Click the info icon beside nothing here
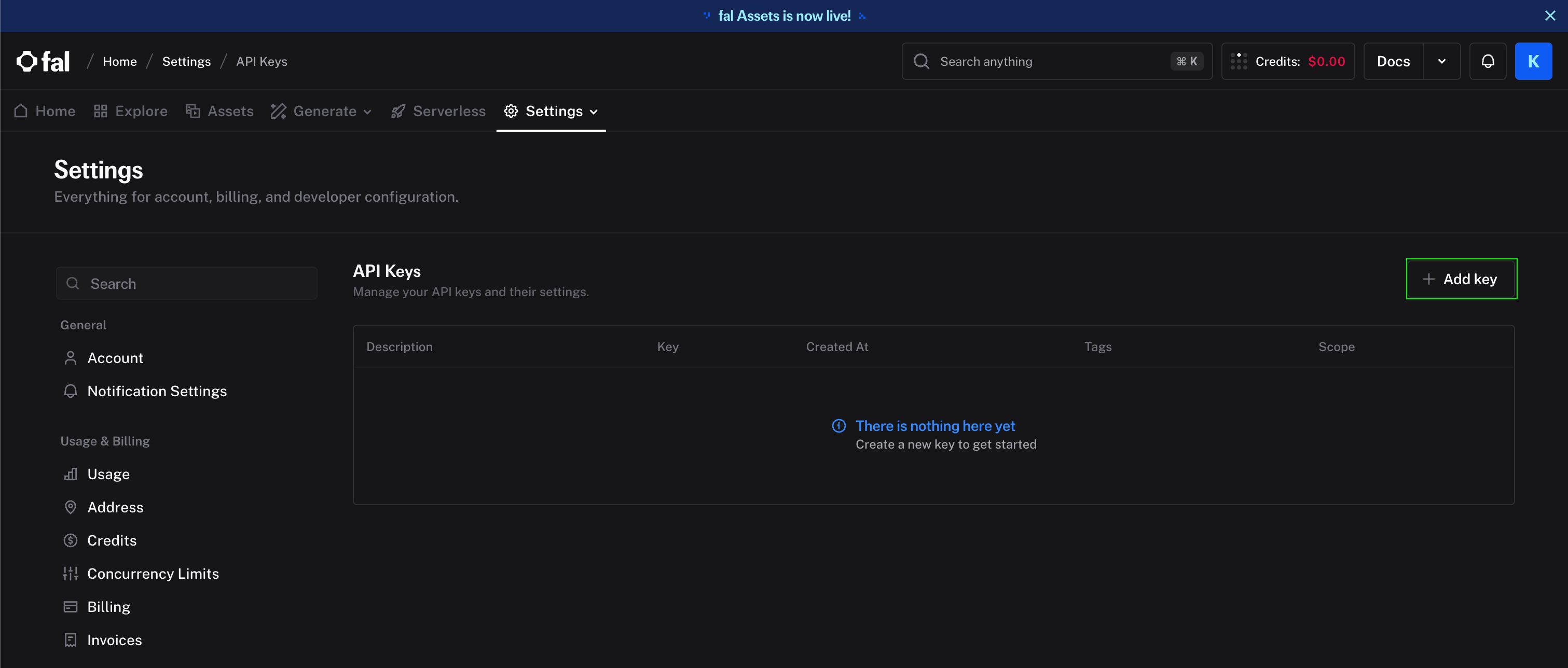This screenshot has height=668, width=1568. tap(839, 426)
